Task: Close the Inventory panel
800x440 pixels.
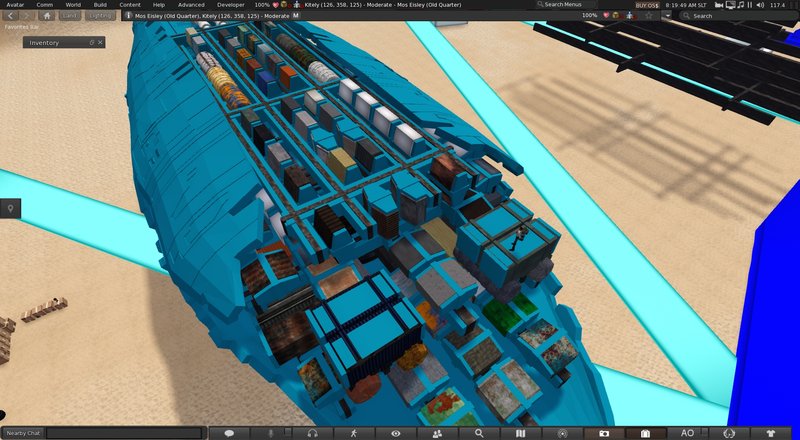Action: [100, 42]
